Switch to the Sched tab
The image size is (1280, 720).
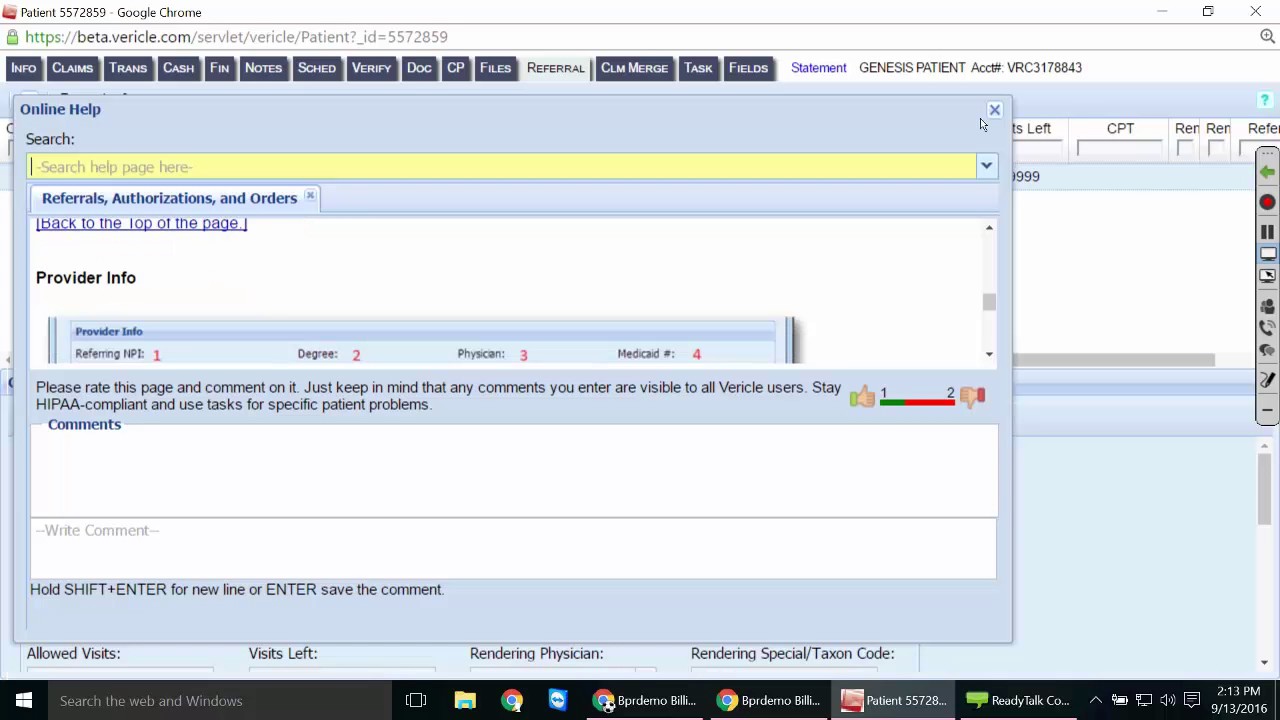317,68
